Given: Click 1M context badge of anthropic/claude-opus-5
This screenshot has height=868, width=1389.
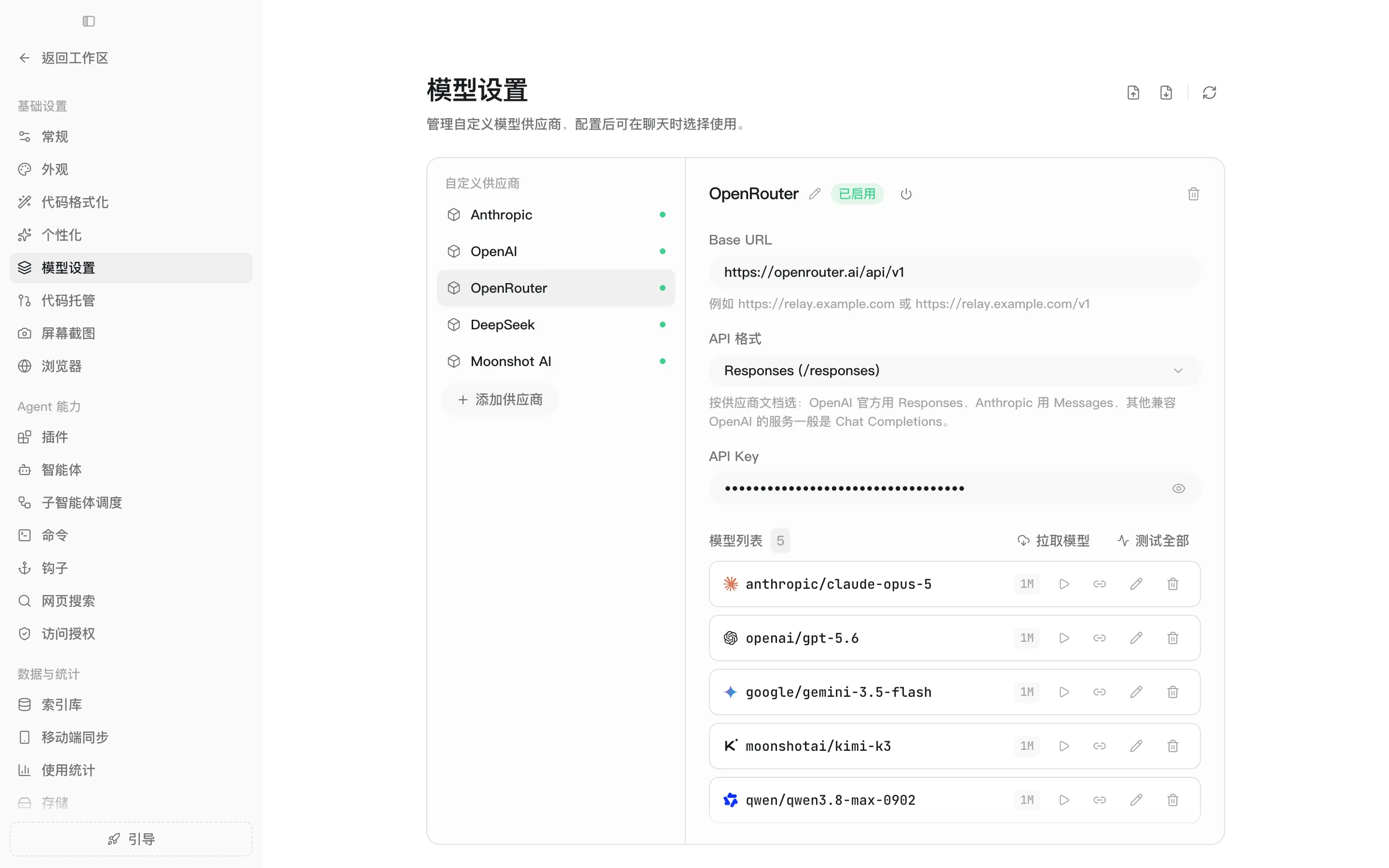Looking at the screenshot, I should (1027, 584).
